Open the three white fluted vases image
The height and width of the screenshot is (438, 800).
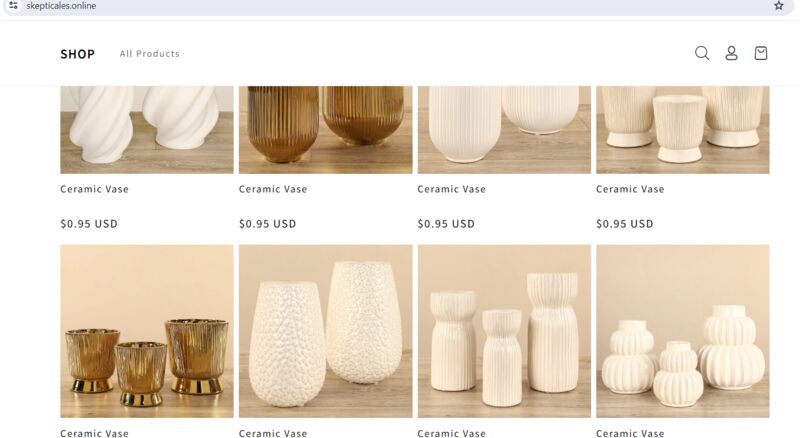[x=504, y=331]
